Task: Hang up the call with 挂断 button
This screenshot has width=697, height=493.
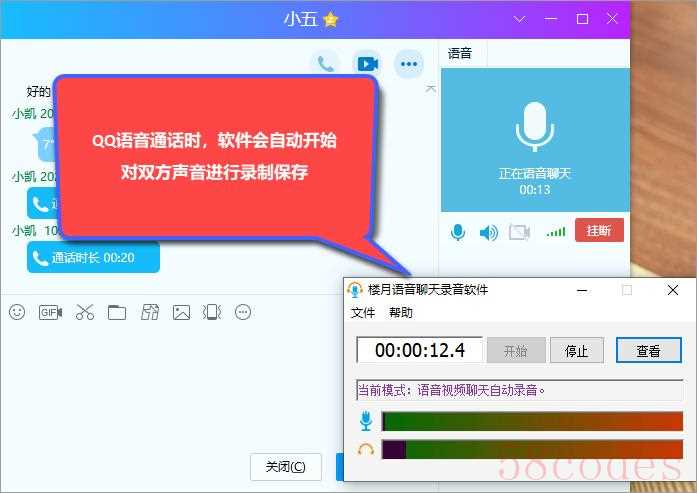Action: pos(599,230)
